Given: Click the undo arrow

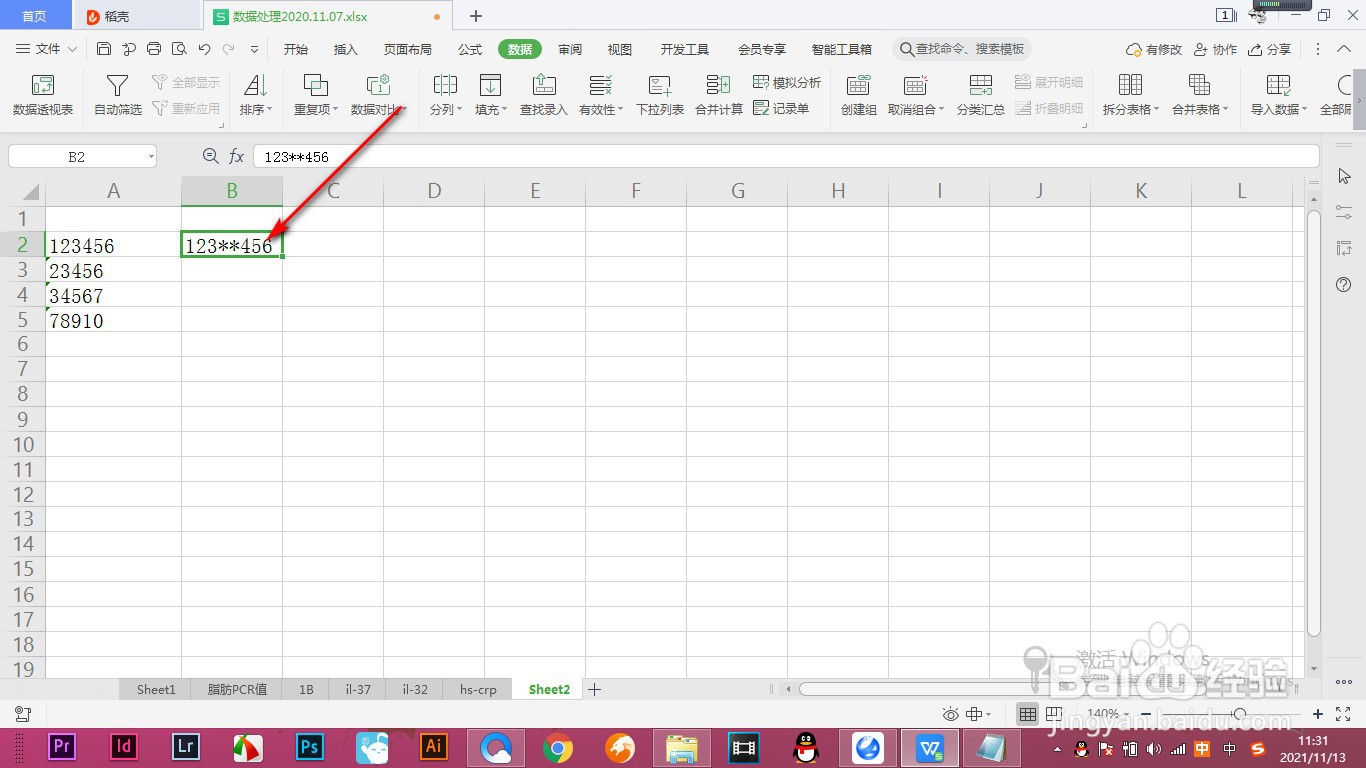Looking at the screenshot, I should [204, 49].
